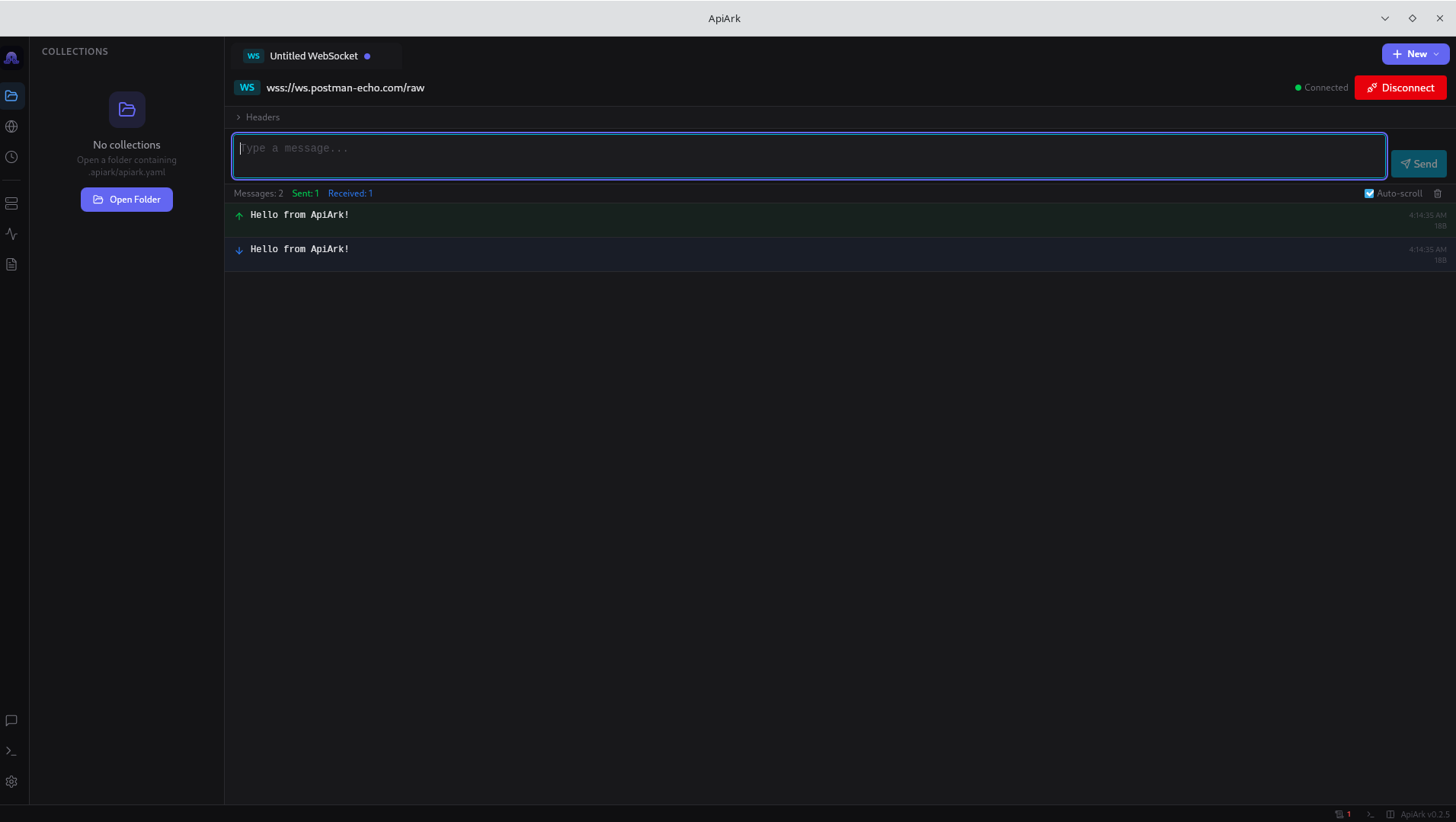This screenshot has height=822, width=1456.
Task: Open the Environments globe icon in sidebar
Action: click(x=11, y=126)
